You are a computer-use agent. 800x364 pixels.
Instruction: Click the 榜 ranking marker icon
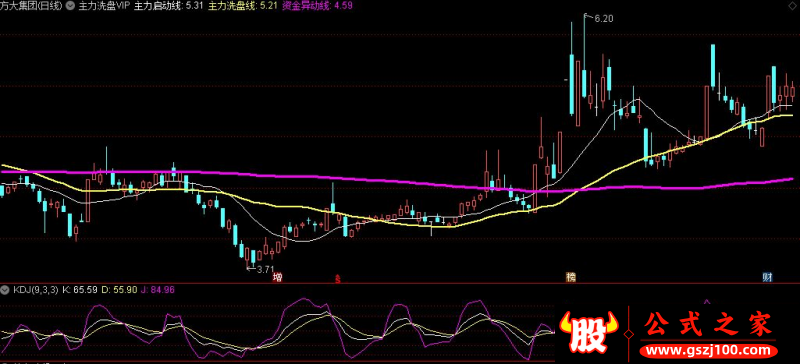pyautogui.click(x=570, y=278)
